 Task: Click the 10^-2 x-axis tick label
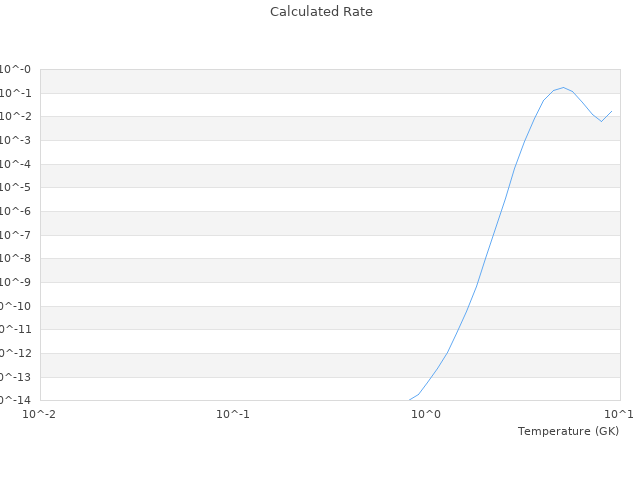click(x=40, y=414)
